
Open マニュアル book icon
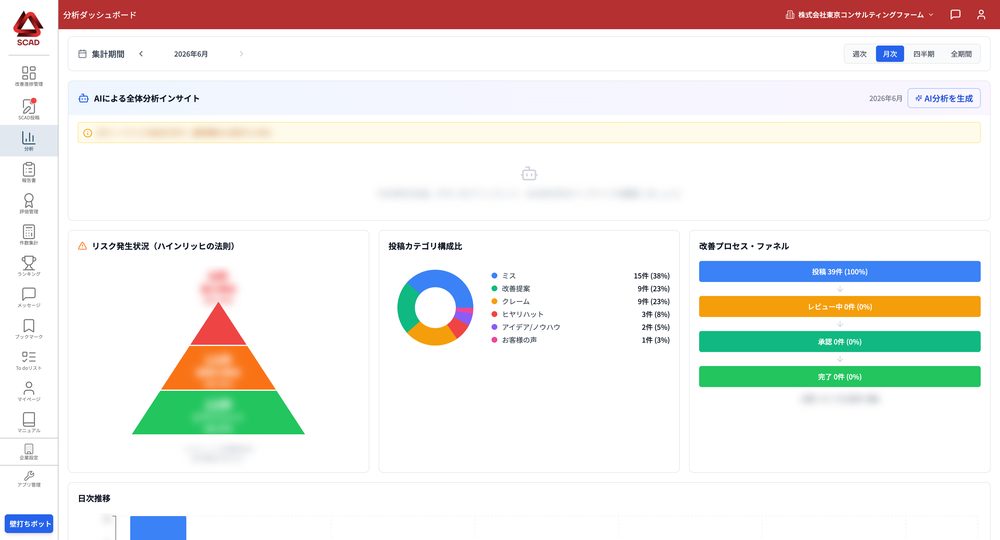point(29,419)
